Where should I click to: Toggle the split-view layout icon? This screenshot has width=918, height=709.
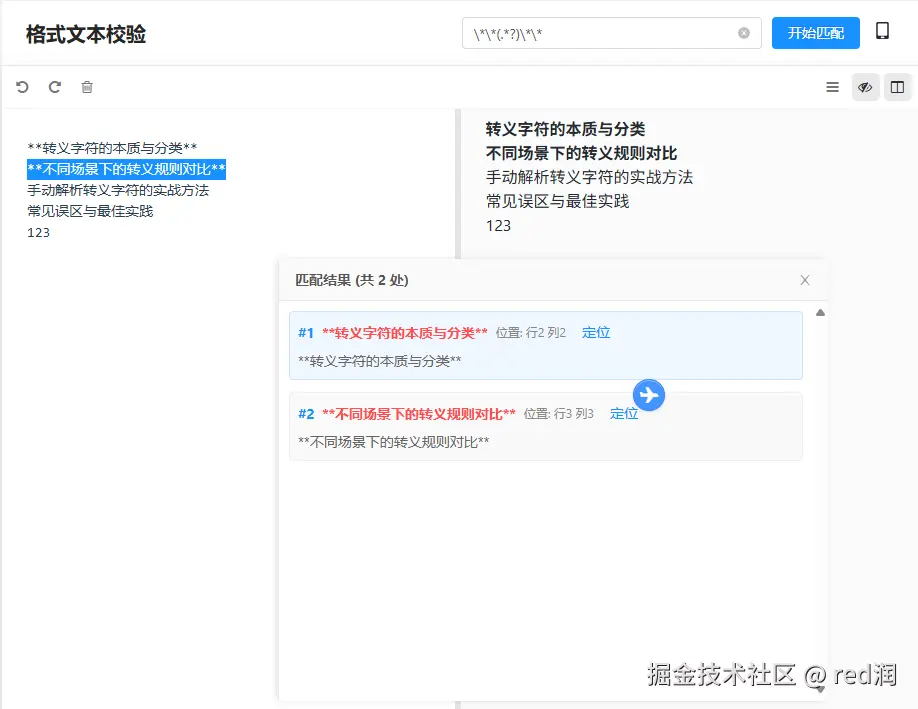pyautogui.click(x=897, y=87)
